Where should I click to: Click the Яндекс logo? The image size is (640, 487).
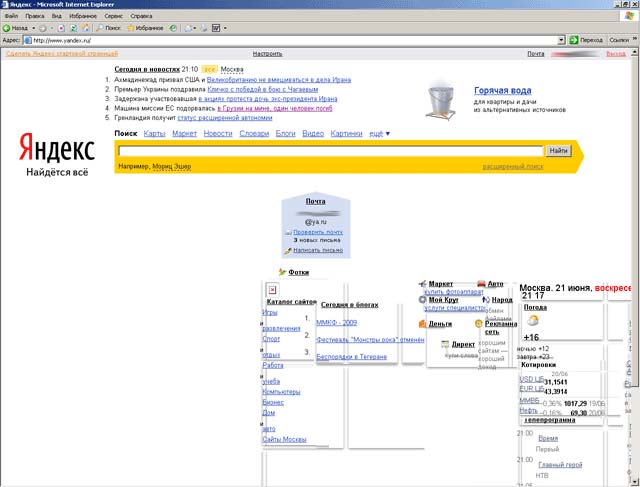tap(57, 147)
